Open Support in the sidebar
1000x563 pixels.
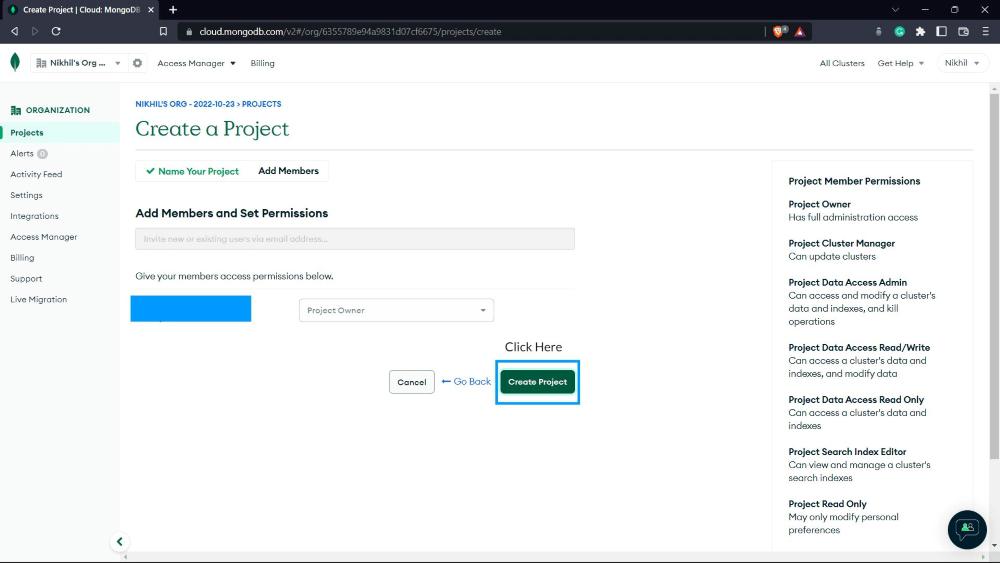coord(26,279)
